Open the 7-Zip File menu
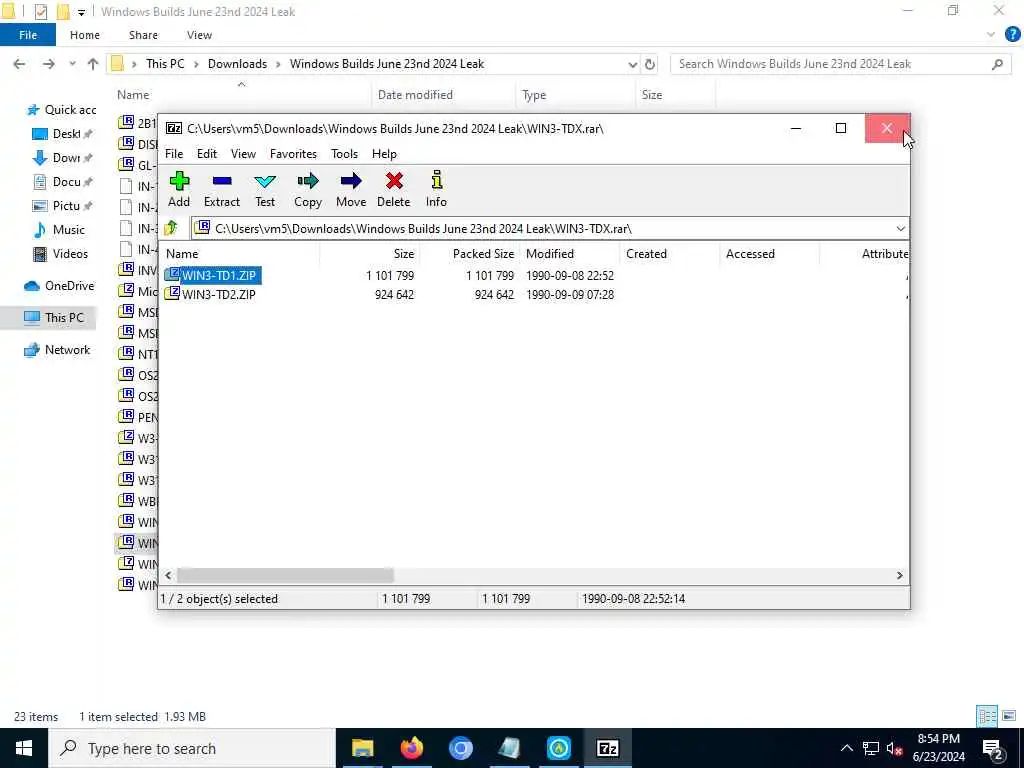 pyautogui.click(x=174, y=153)
